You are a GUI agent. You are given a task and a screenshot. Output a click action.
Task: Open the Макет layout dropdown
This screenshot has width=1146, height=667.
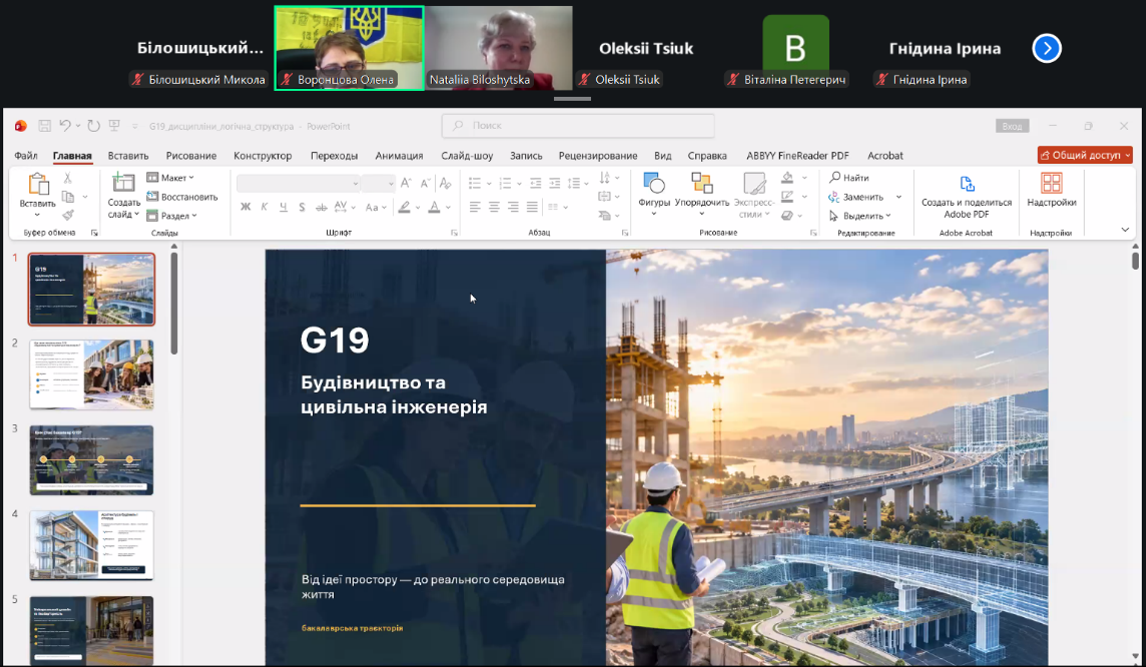pyautogui.click(x=170, y=178)
